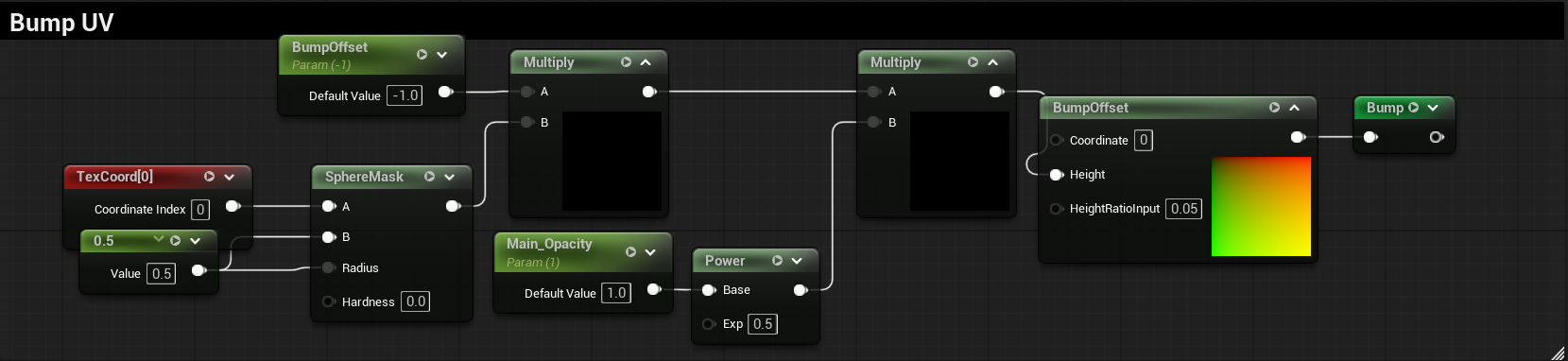Click input pin A of first Multiply
The height and width of the screenshot is (361, 1568).
pyautogui.click(x=527, y=92)
